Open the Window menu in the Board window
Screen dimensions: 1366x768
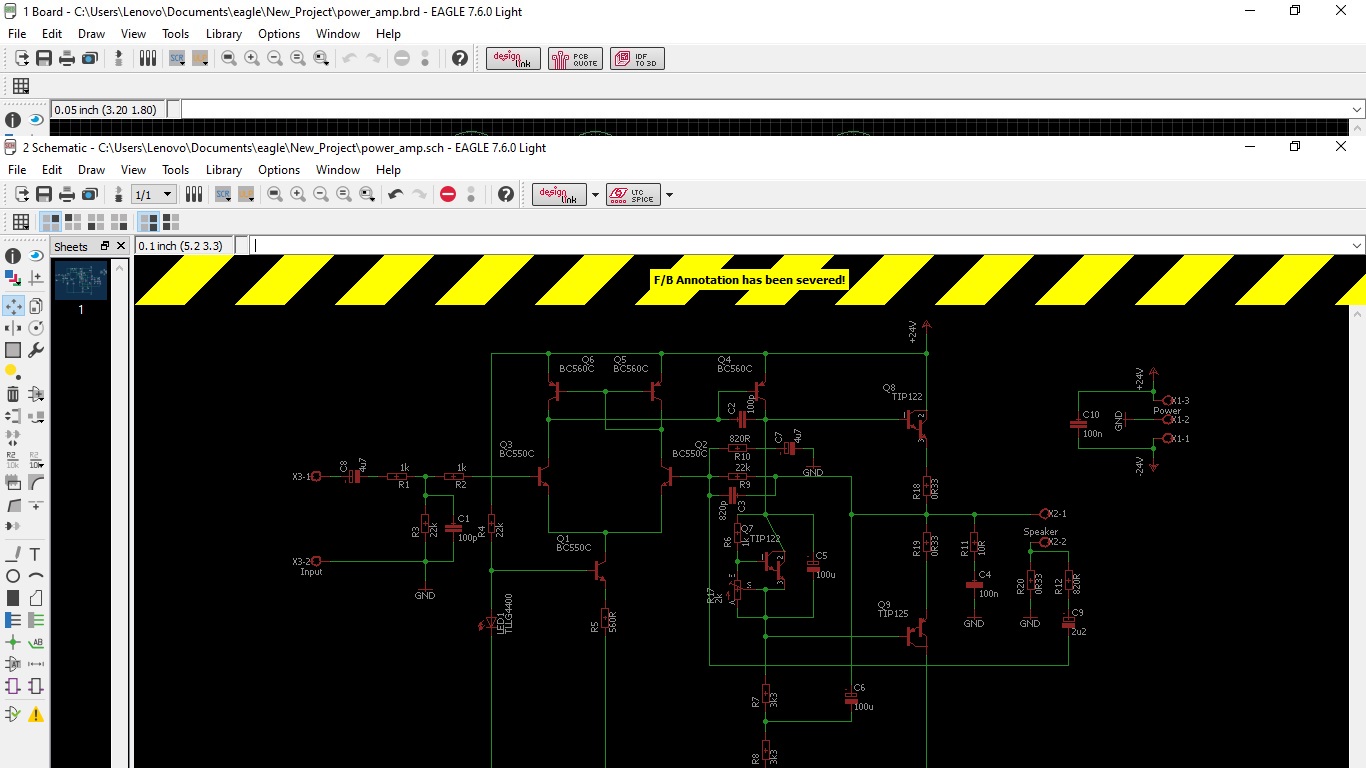(x=338, y=33)
